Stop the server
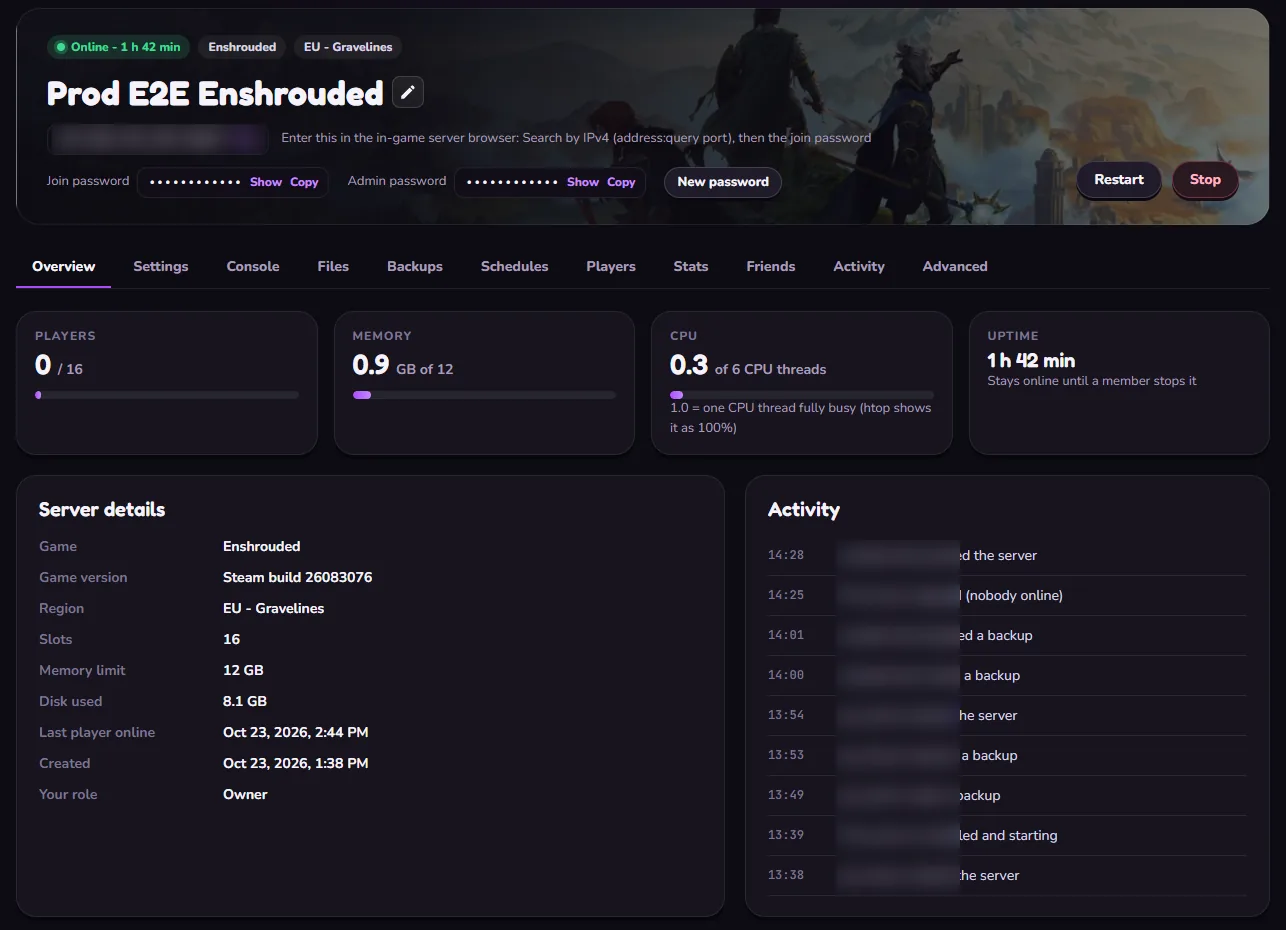 click(1205, 180)
